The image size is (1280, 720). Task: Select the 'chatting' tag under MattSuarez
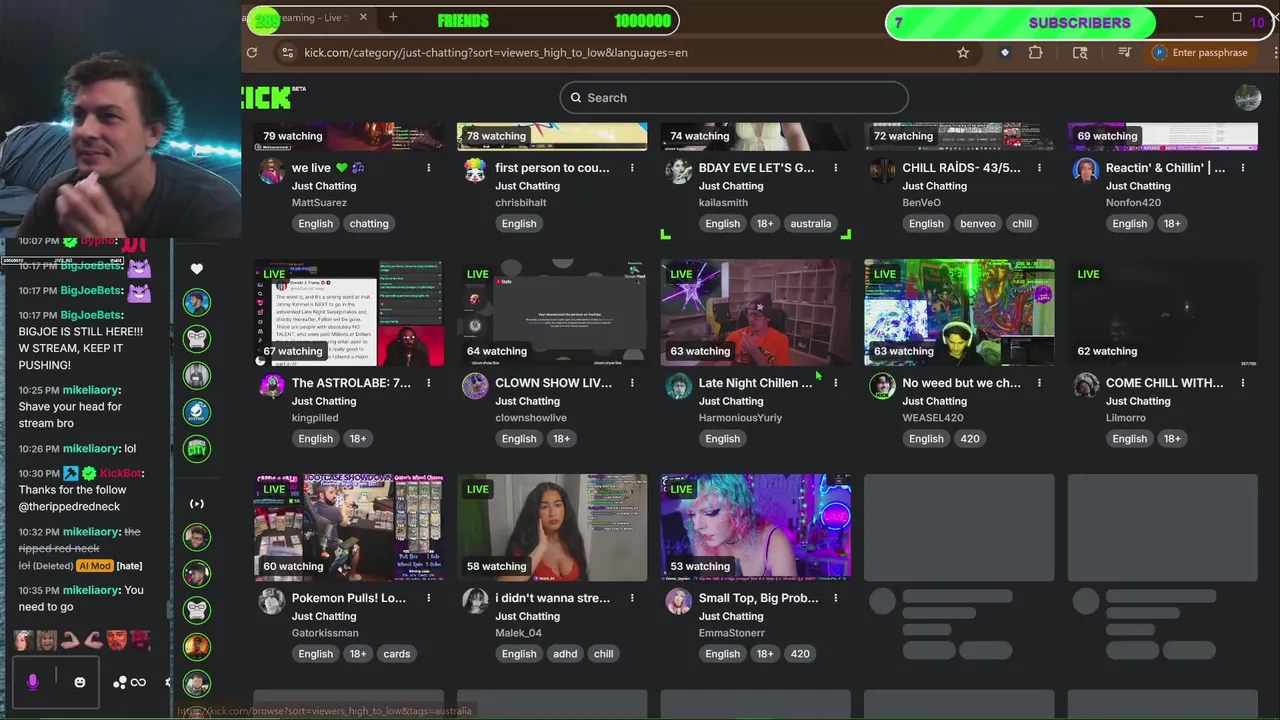[x=369, y=224]
